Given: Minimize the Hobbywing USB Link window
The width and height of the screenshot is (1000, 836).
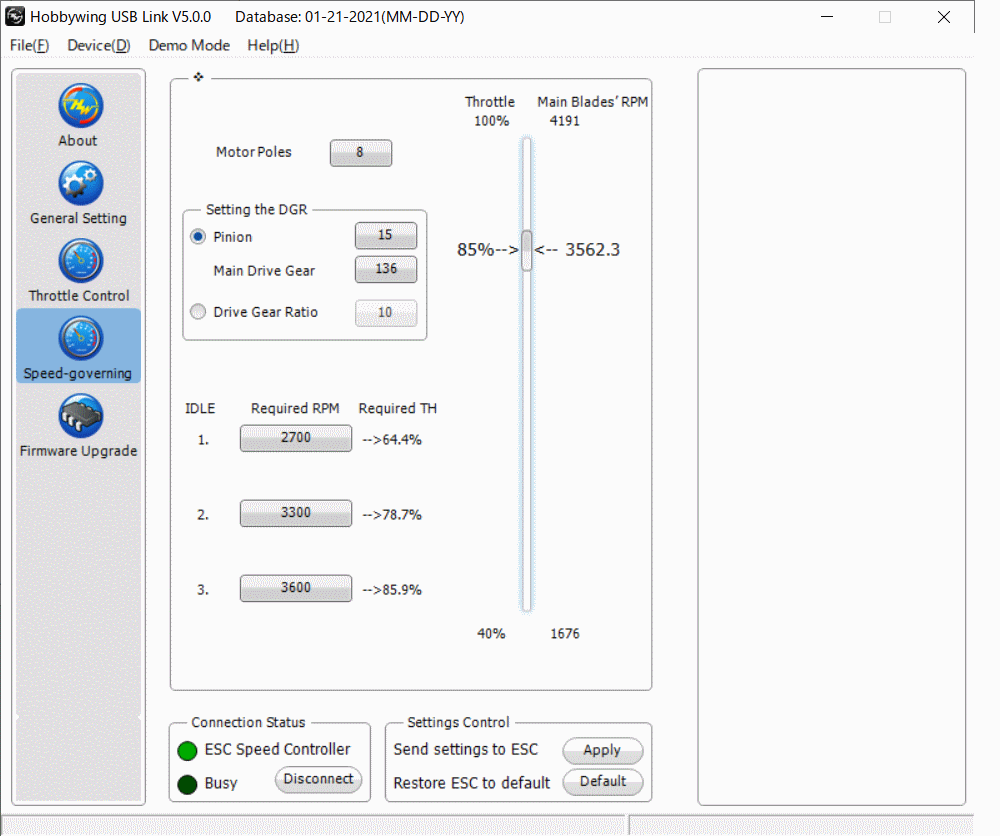Looking at the screenshot, I should click(x=827, y=17).
